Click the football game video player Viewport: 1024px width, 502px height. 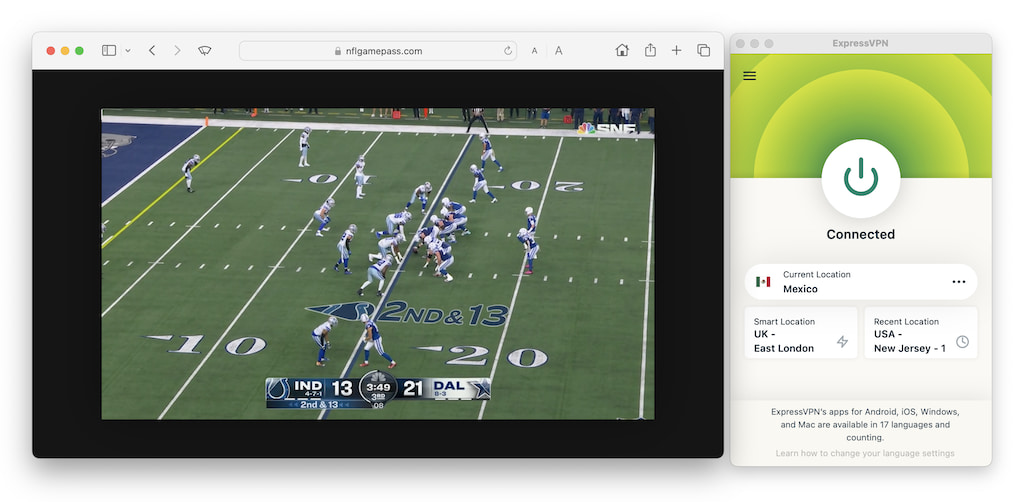pos(377,264)
